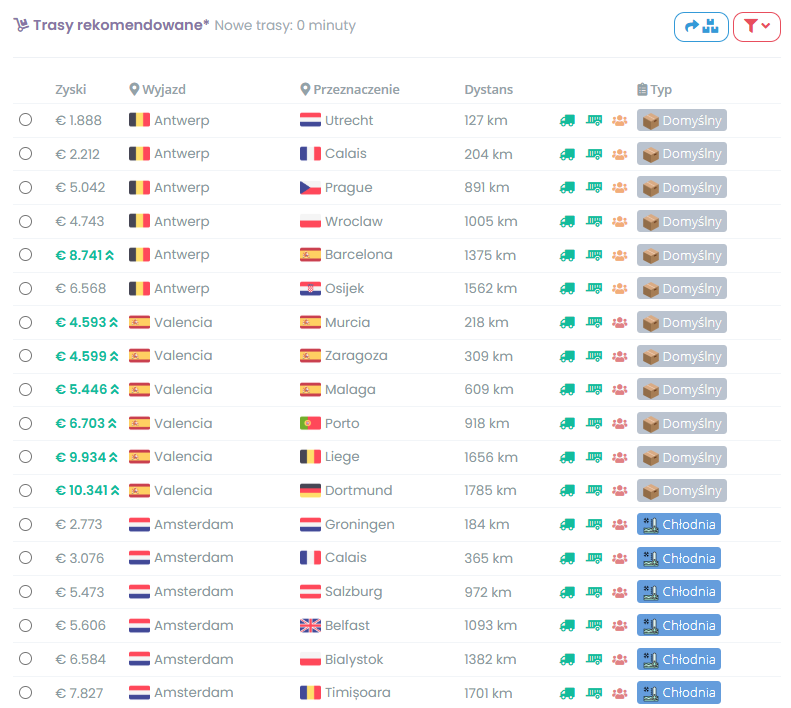The width and height of the screenshot is (791, 708).
Task: Click the 1656 km distance cell
Action: click(x=491, y=457)
